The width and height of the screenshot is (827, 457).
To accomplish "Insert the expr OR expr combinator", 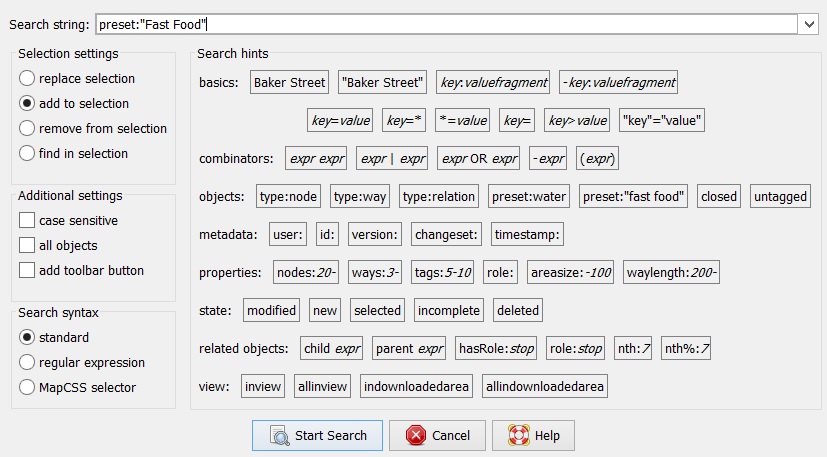I will click(478, 158).
